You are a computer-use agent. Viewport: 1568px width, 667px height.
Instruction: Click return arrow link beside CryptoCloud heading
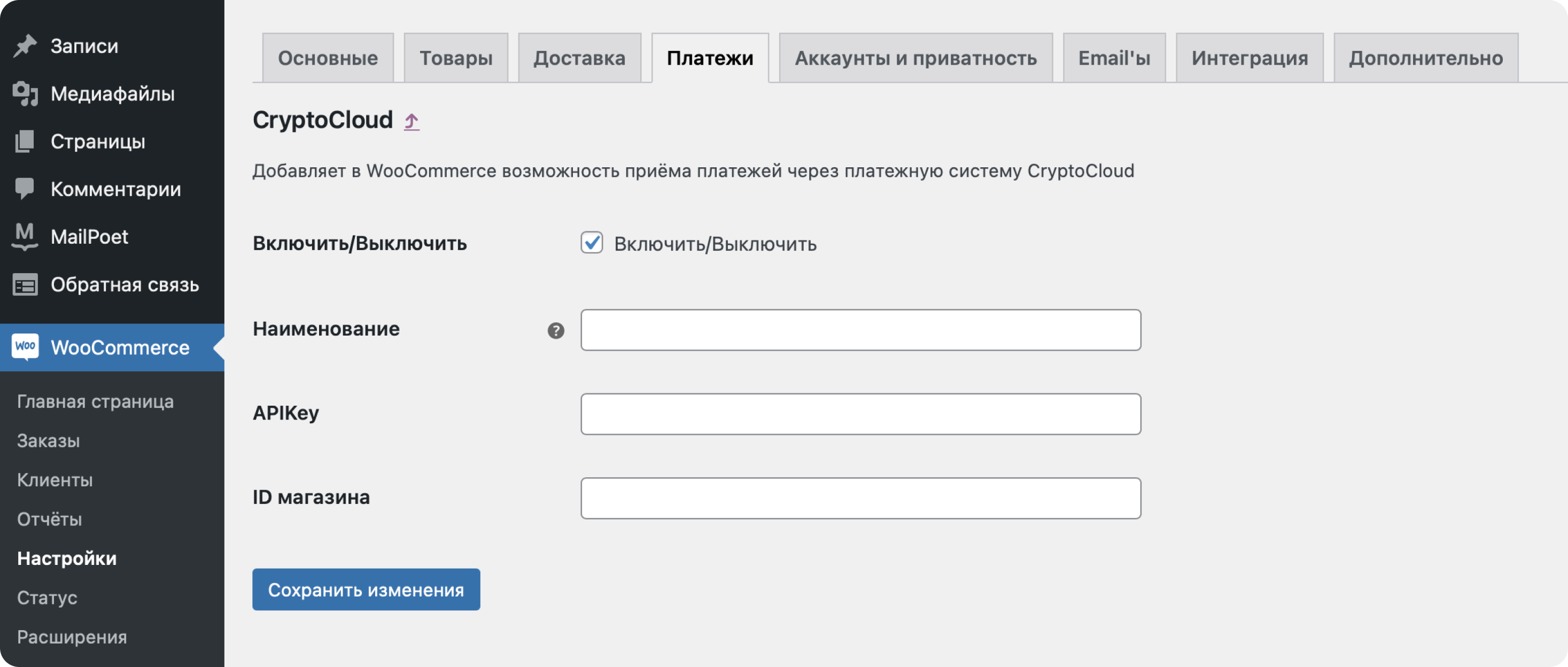412,121
